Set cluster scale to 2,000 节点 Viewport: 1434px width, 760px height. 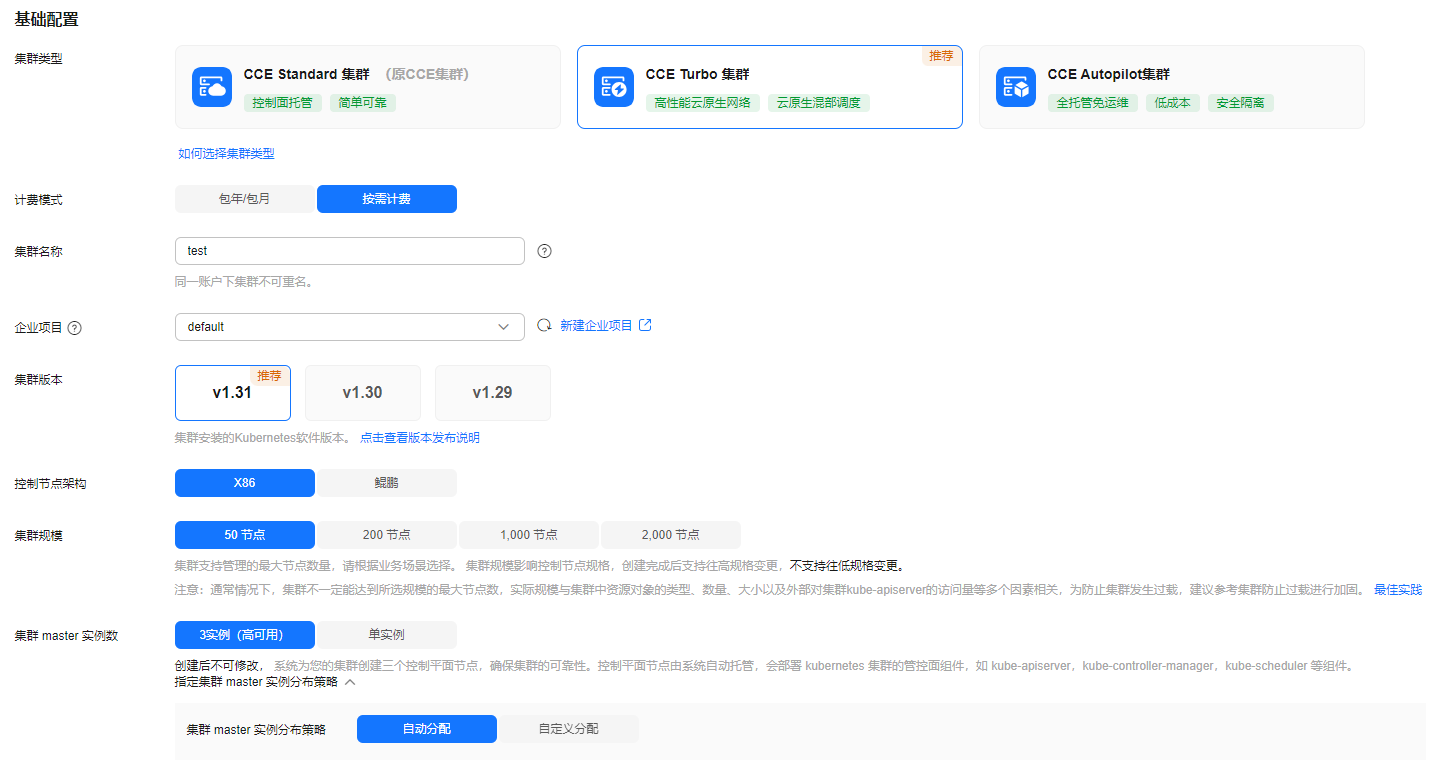pyautogui.click(x=671, y=535)
